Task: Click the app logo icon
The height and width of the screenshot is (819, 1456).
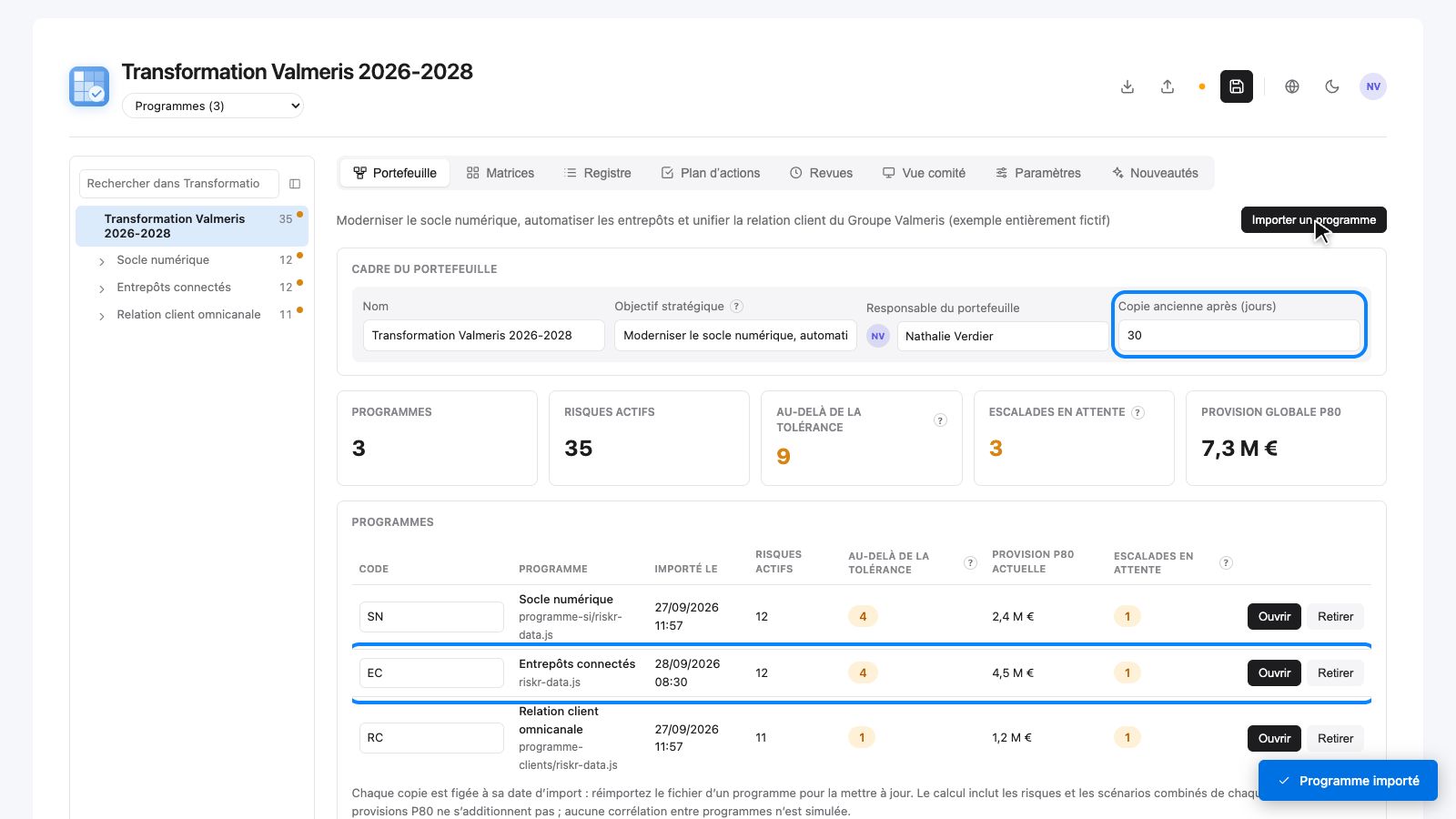Action: click(89, 86)
